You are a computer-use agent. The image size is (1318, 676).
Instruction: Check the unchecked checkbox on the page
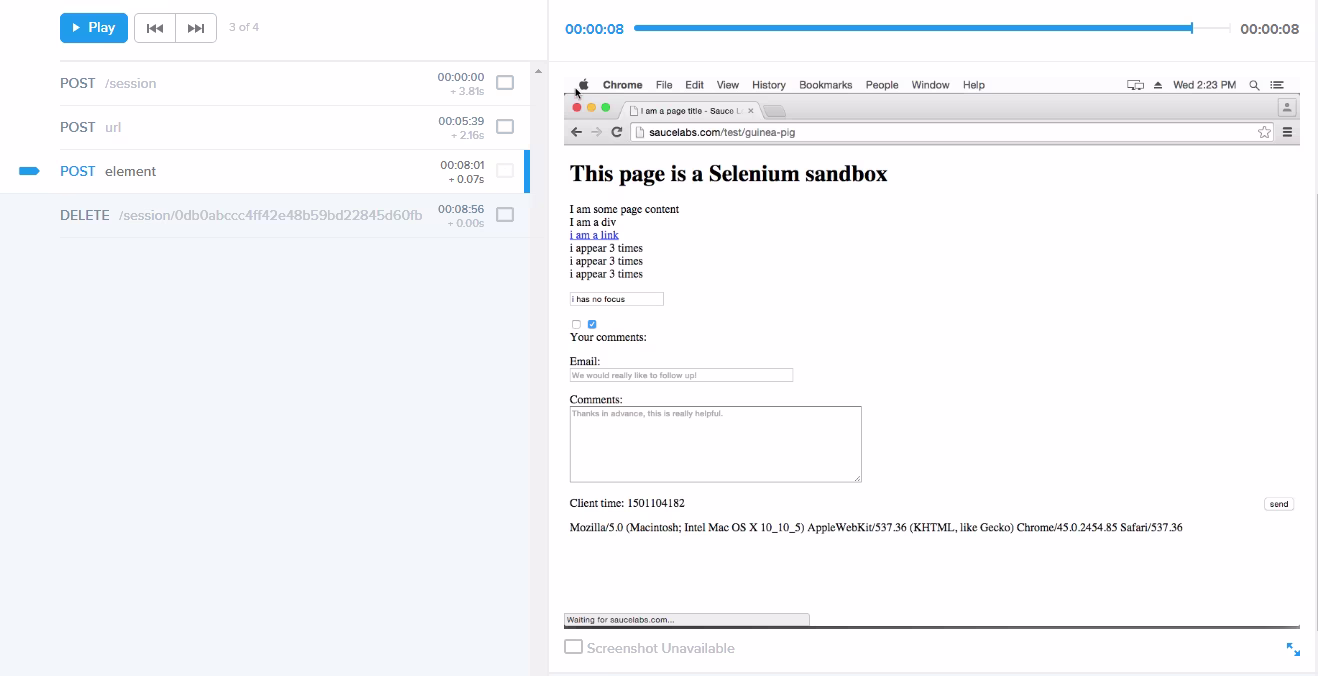click(x=576, y=324)
